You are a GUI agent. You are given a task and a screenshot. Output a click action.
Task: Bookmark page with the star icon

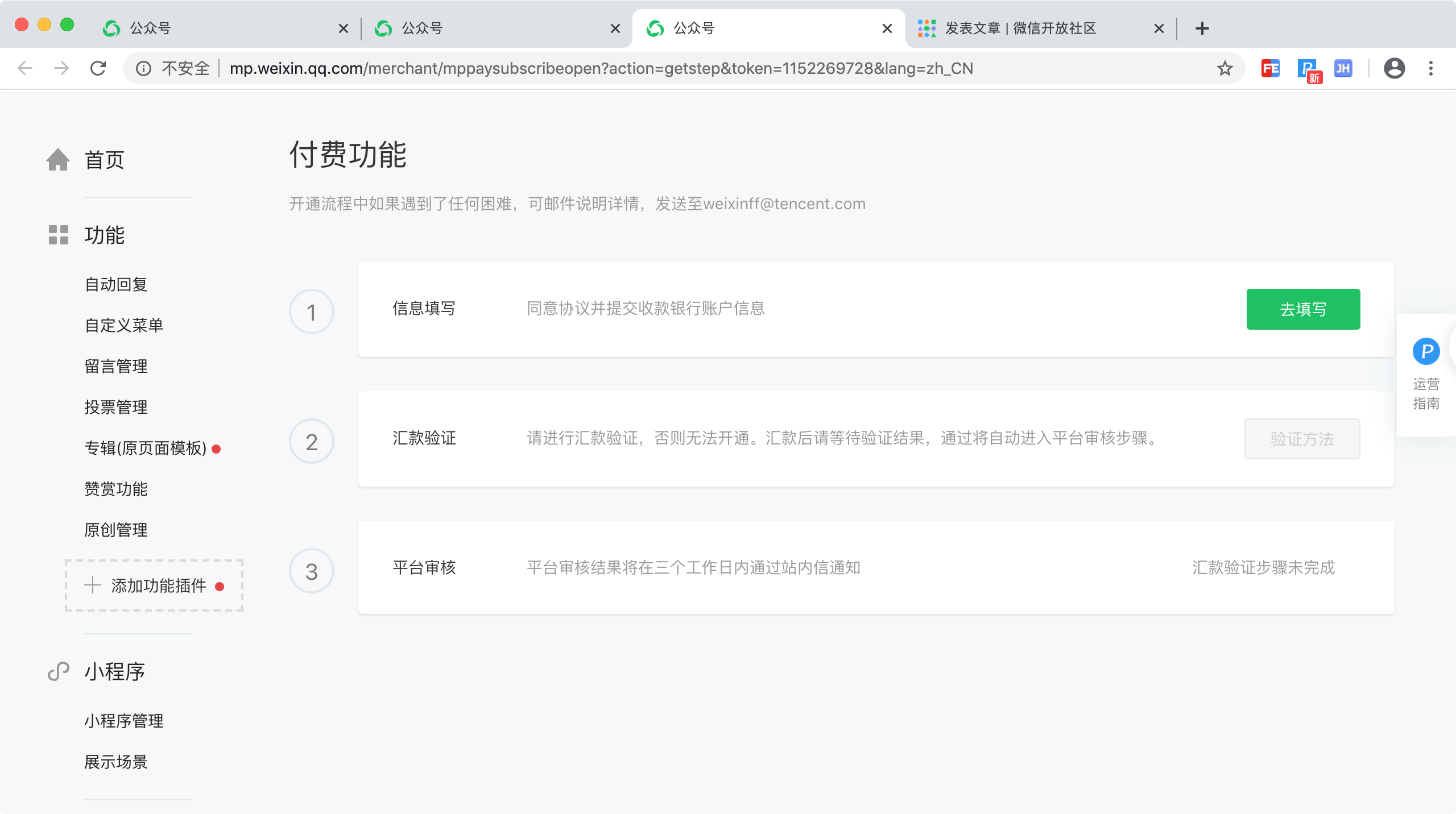[1225, 69]
